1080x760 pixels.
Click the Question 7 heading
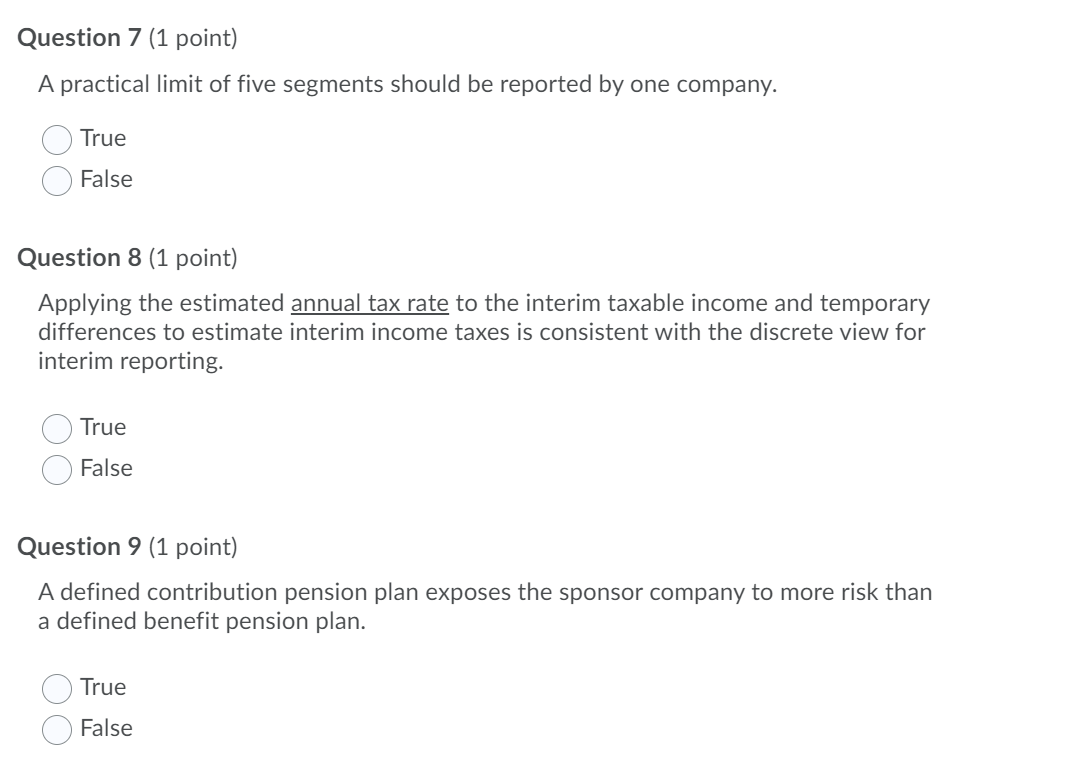tap(75, 38)
